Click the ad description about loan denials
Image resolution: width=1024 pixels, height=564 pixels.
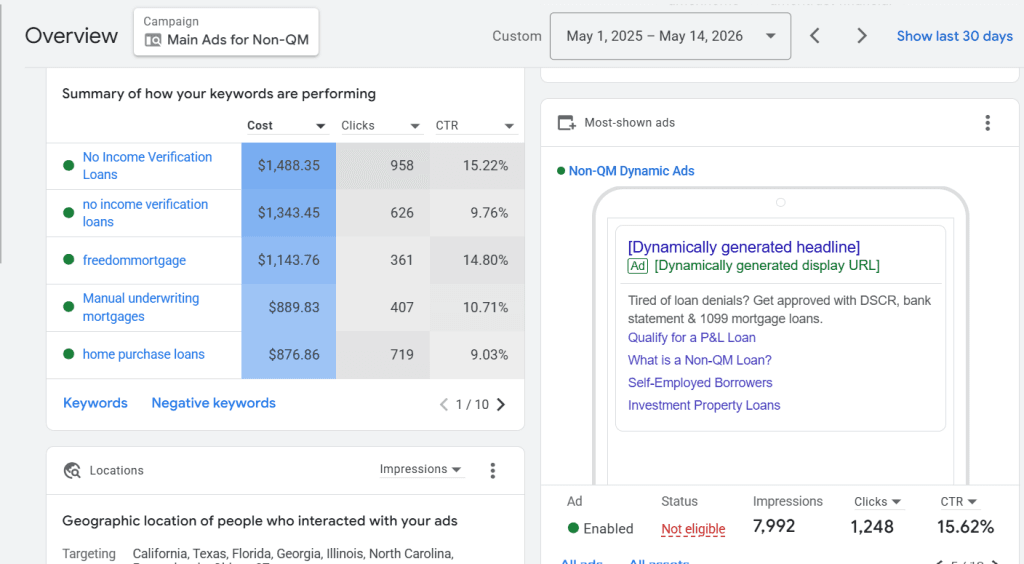point(779,309)
